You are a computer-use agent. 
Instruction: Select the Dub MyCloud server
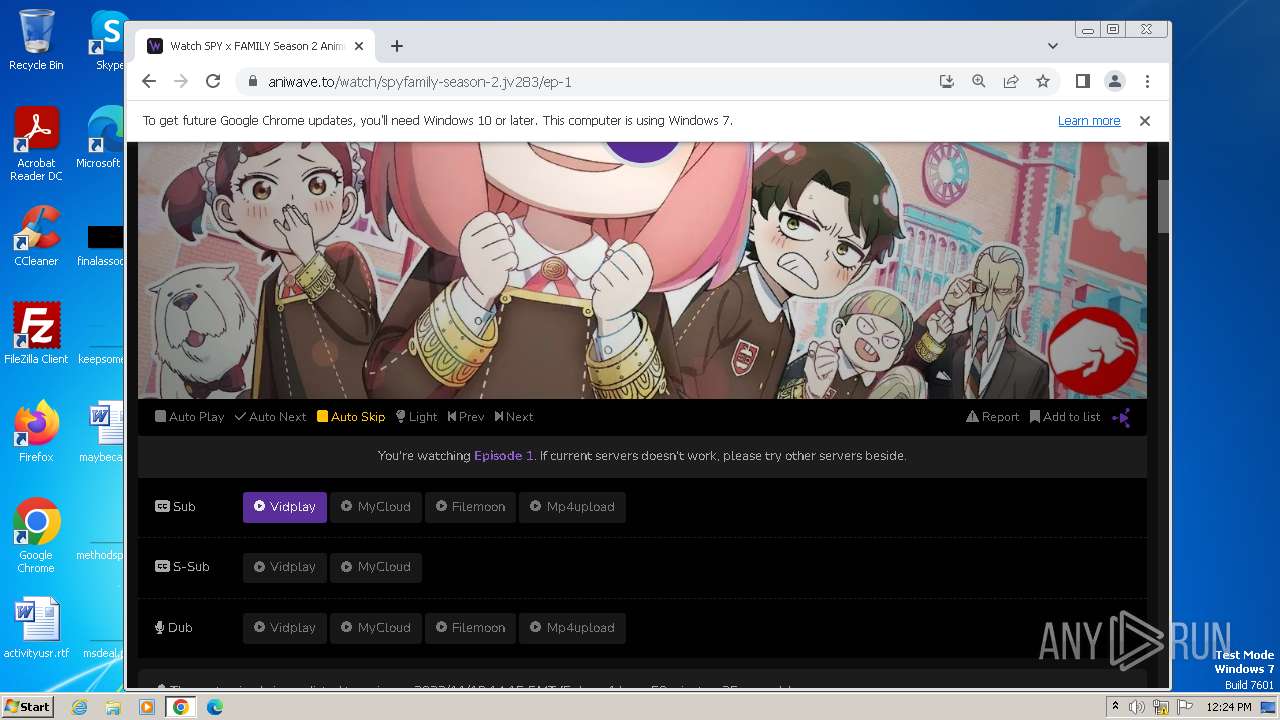pos(376,628)
